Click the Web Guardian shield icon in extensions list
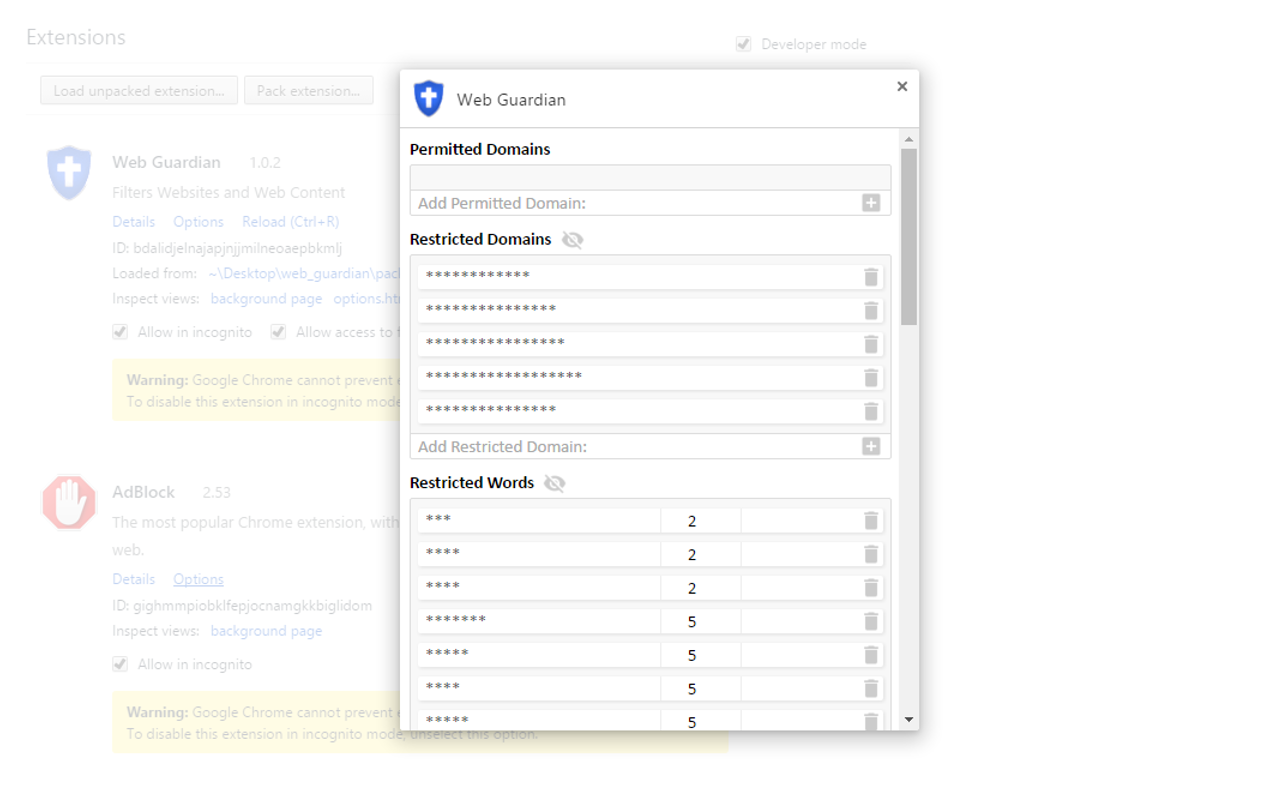Image resolution: width=1280 pixels, height=800 pixels. pyautogui.click(x=69, y=173)
